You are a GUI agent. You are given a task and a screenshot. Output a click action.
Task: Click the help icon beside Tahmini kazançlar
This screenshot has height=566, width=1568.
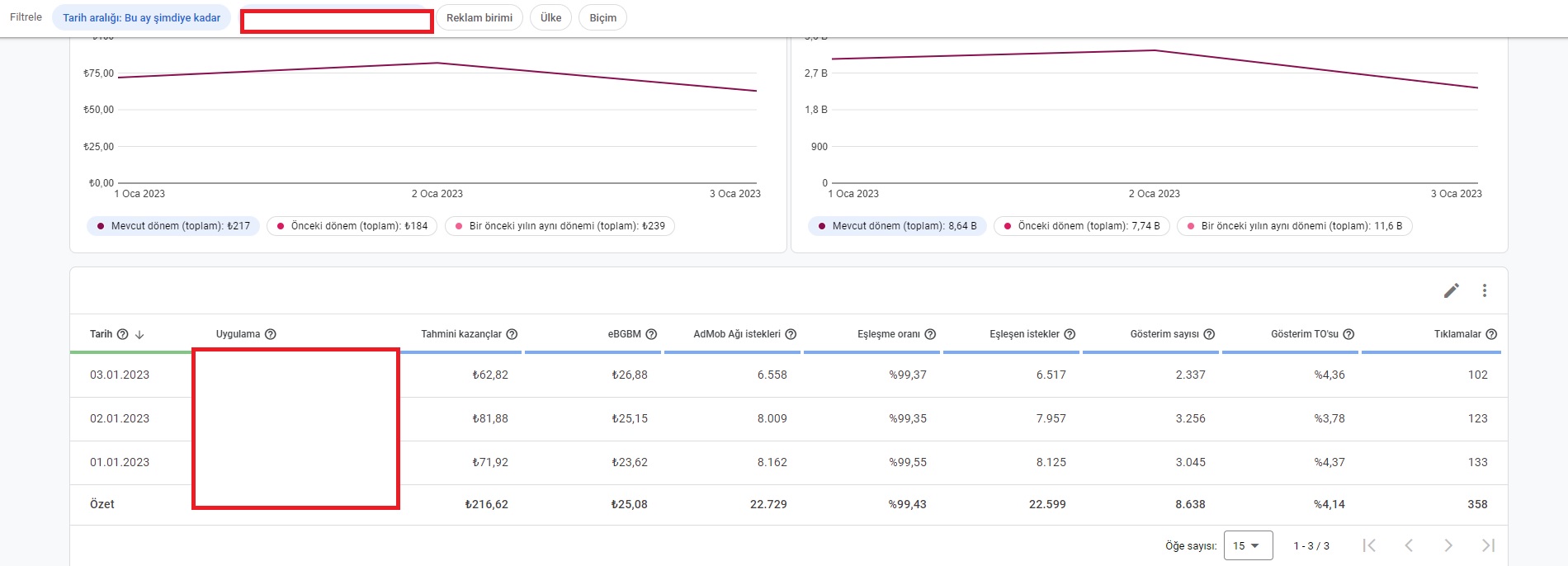512,334
